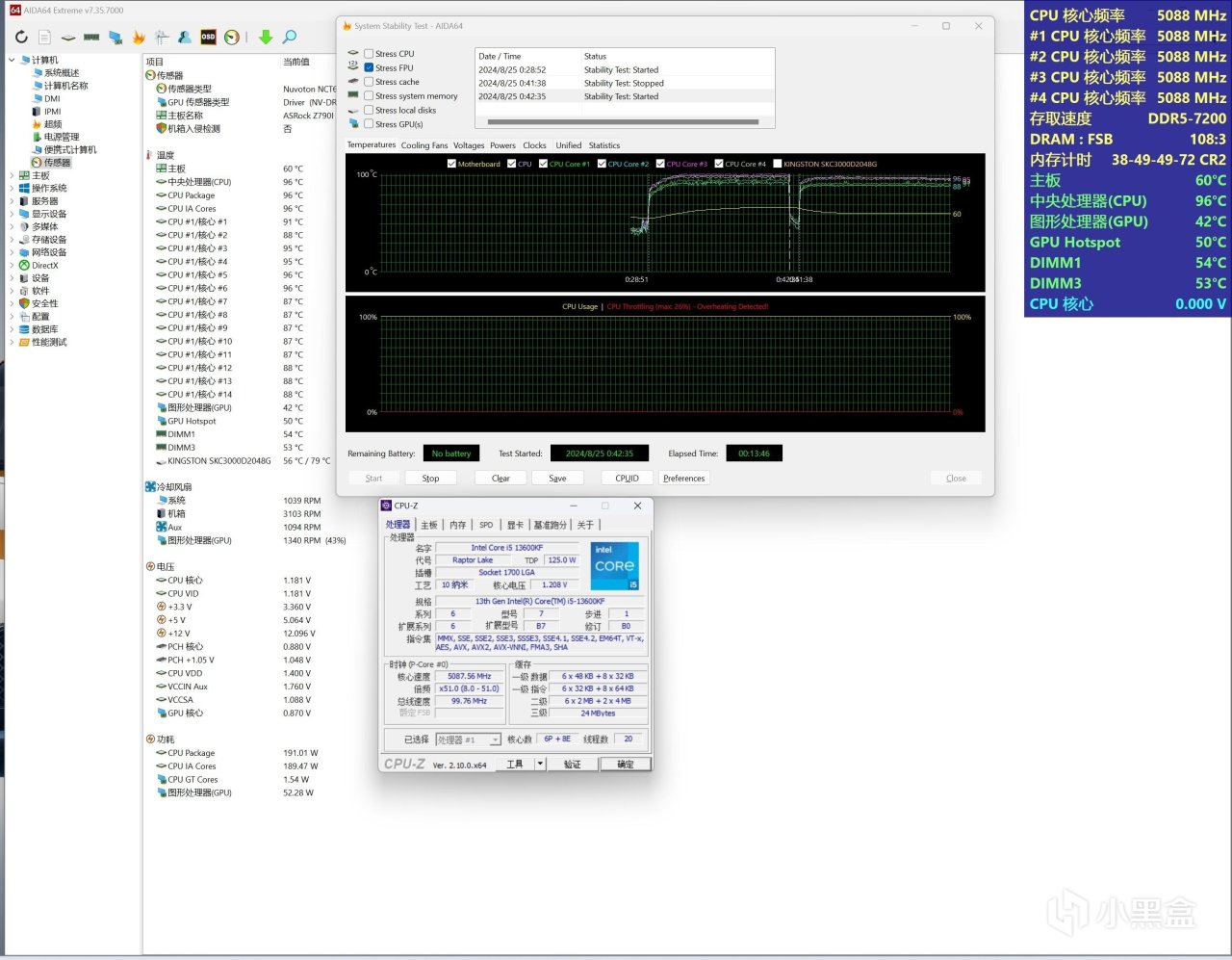Image resolution: width=1232 pixels, height=960 pixels.
Task: Toggle the CPU Core #1 graph checkbox
Action: pos(544,164)
